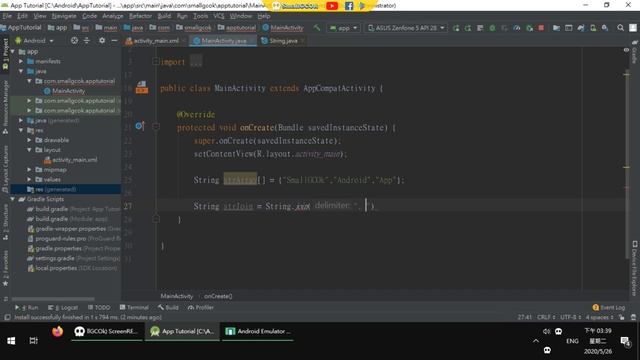
Task: Click the volume icon in system tray
Action: (547, 331)
